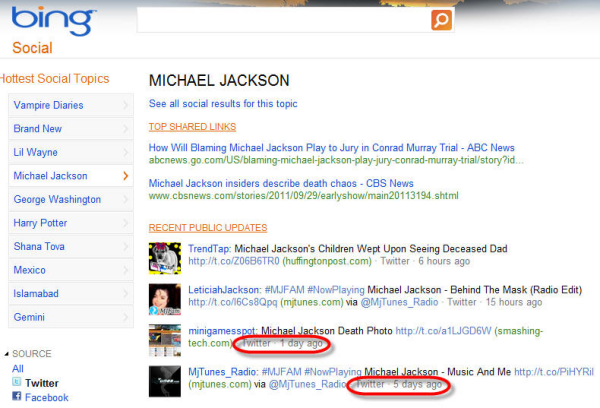Image resolution: width=600 pixels, height=408 pixels.
Task: Open the cbsnews.com stories URL
Action: pyautogui.click(x=303, y=196)
